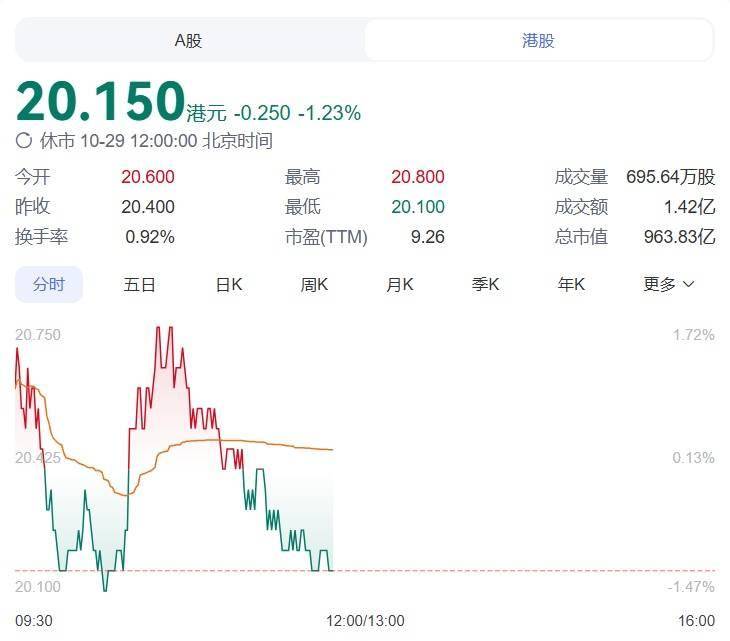This screenshot has height=641, width=730.
Task: Click the 市盈(TTM) label
Action: [x=327, y=237]
